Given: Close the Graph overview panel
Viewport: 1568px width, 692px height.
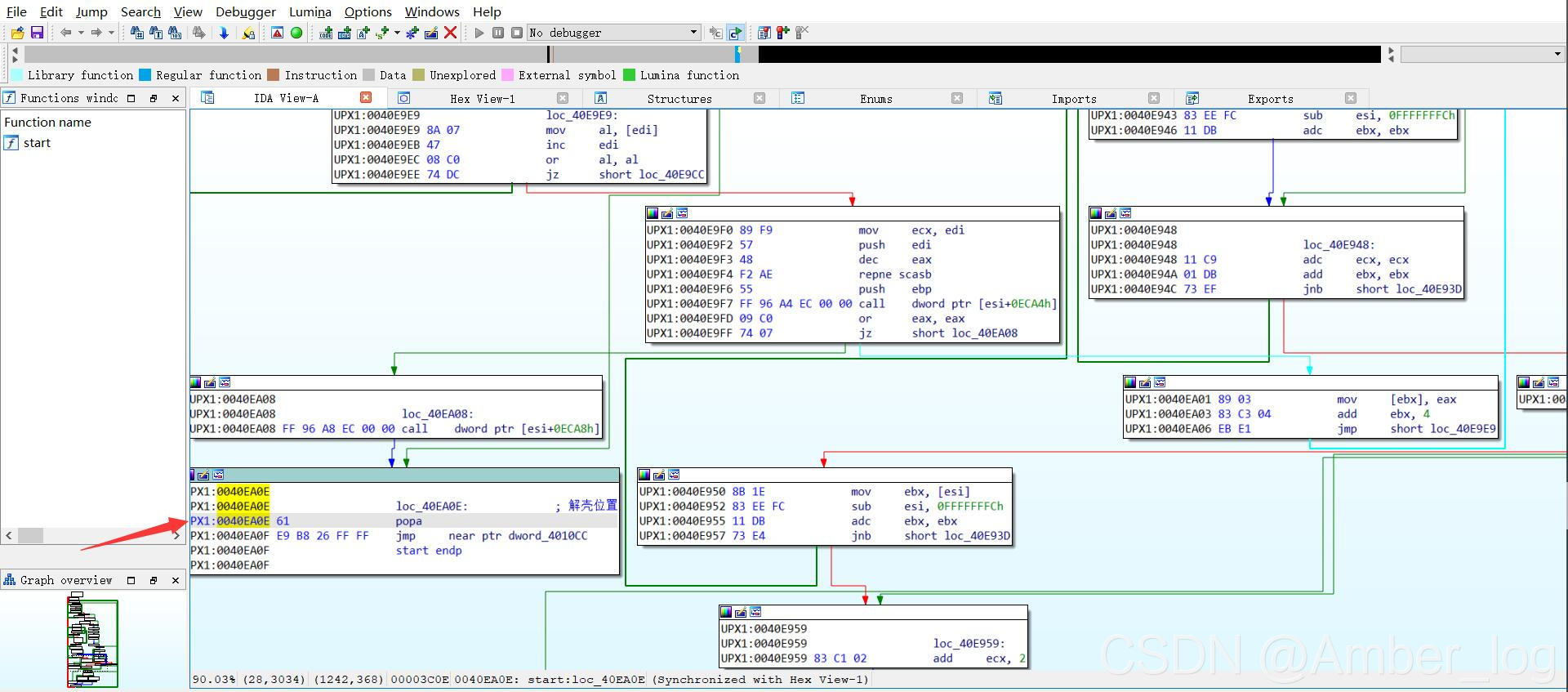Looking at the screenshot, I should pyautogui.click(x=176, y=580).
